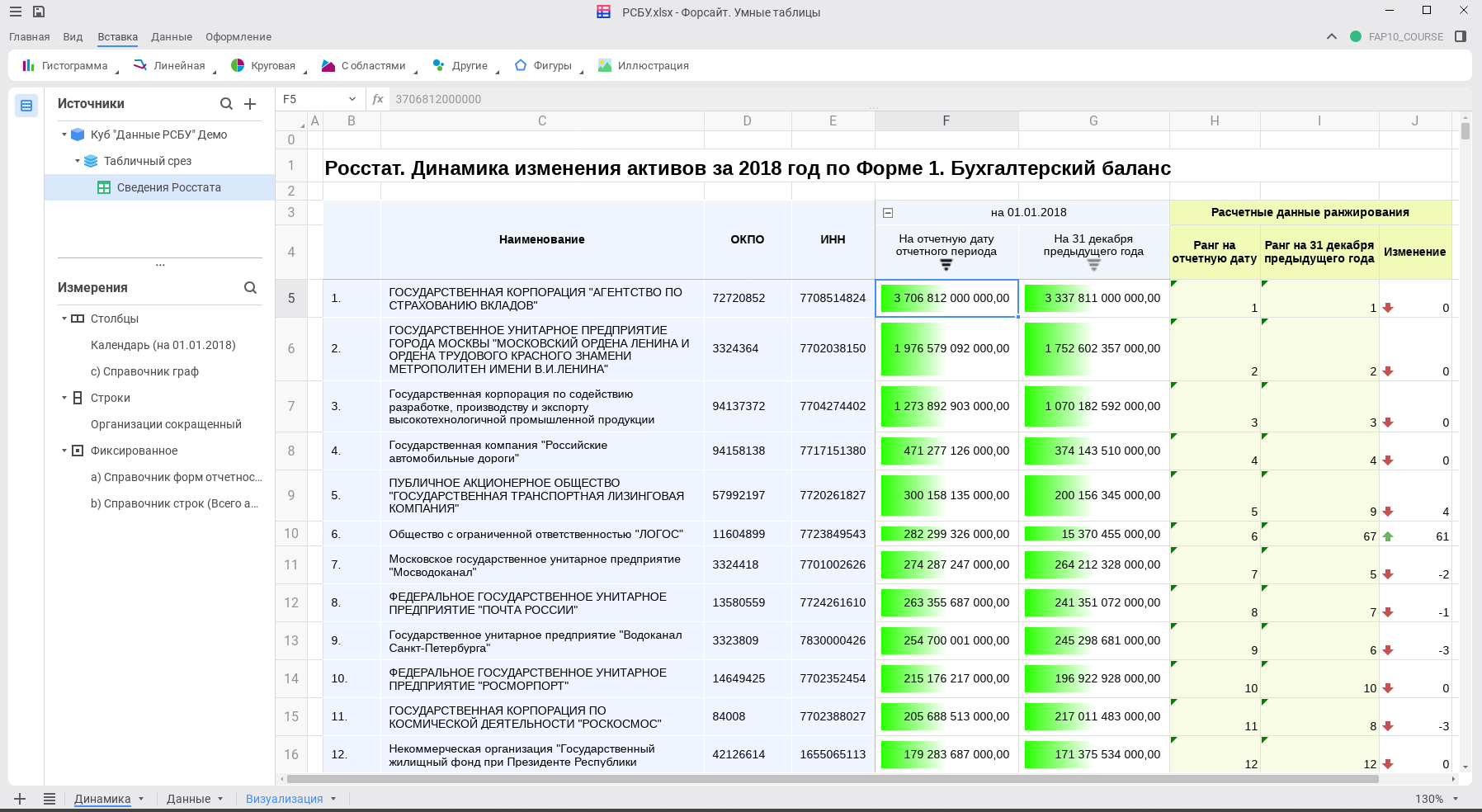The image size is (1482, 812).
Task: Open the Оформление ribbon tab
Action: click(238, 37)
